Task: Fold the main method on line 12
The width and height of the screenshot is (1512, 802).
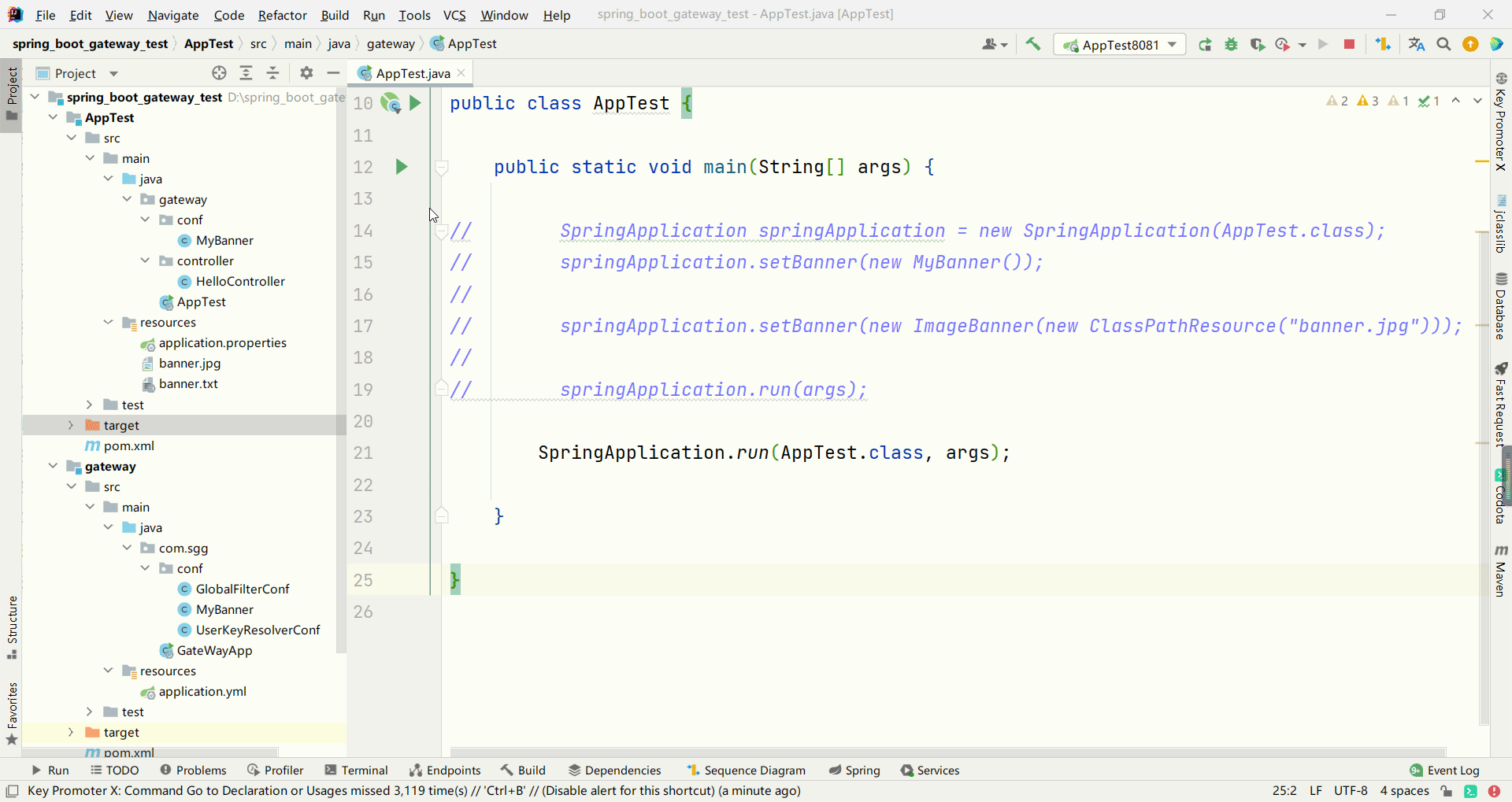Action: 442,167
